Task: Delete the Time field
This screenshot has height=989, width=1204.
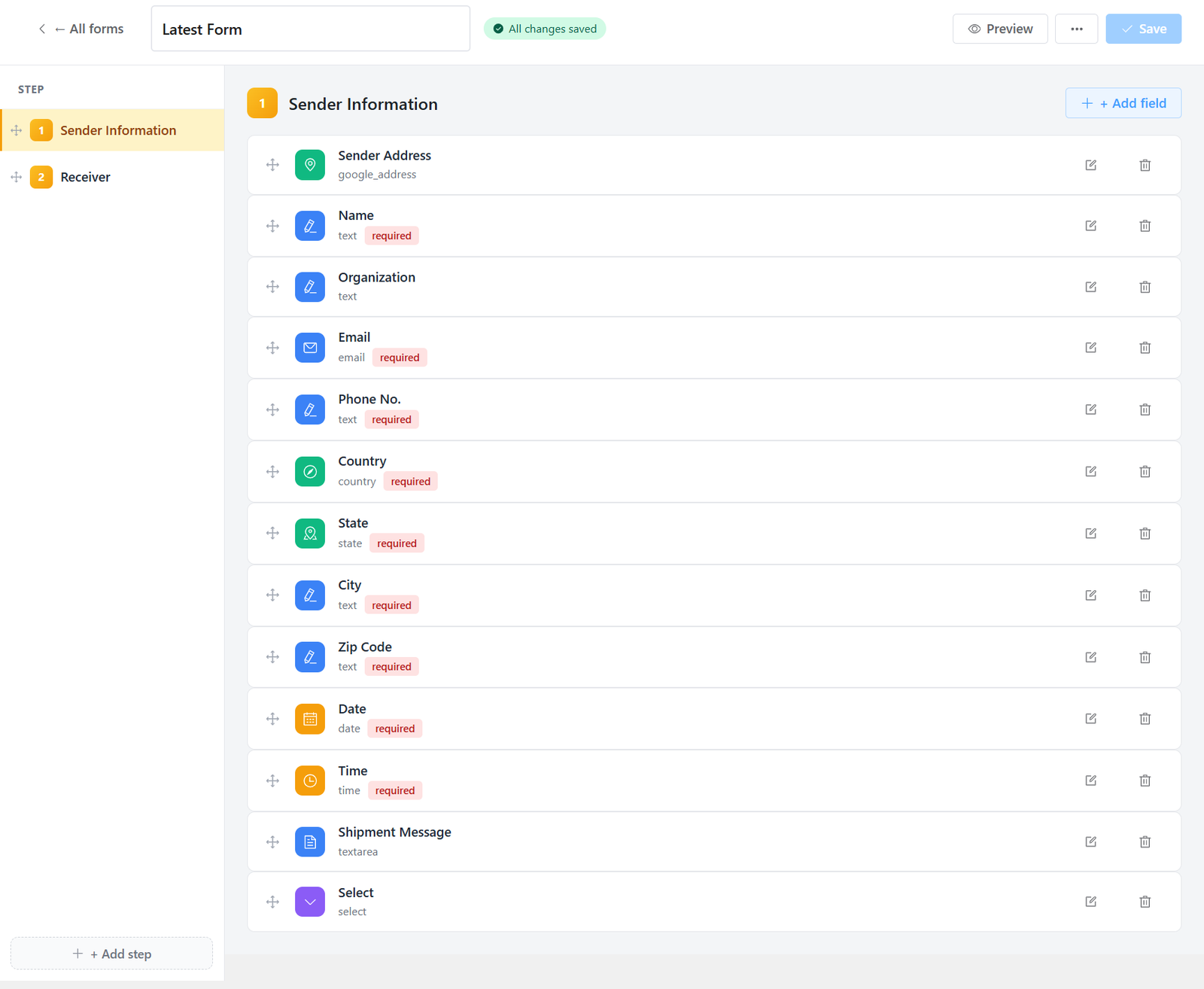Action: click(x=1145, y=781)
